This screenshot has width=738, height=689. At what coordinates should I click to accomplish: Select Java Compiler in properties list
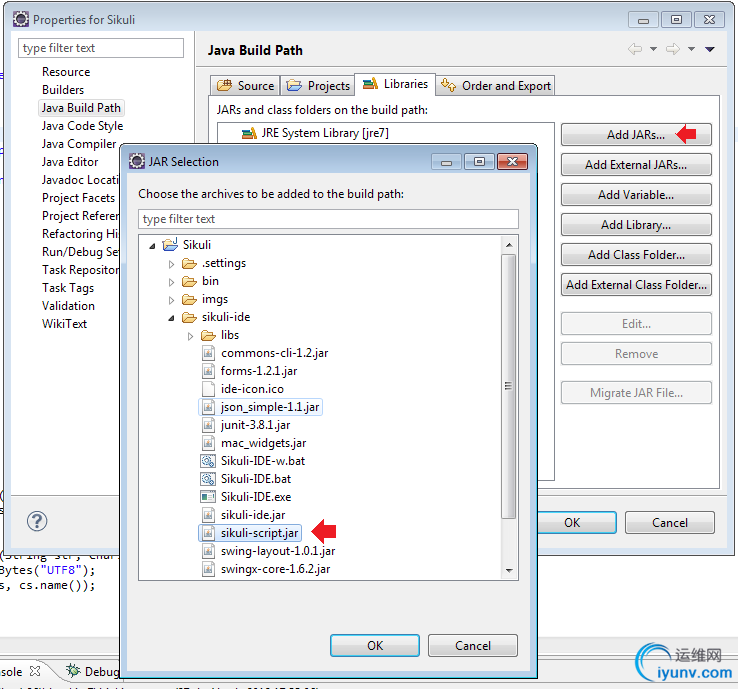coord(79,144)
